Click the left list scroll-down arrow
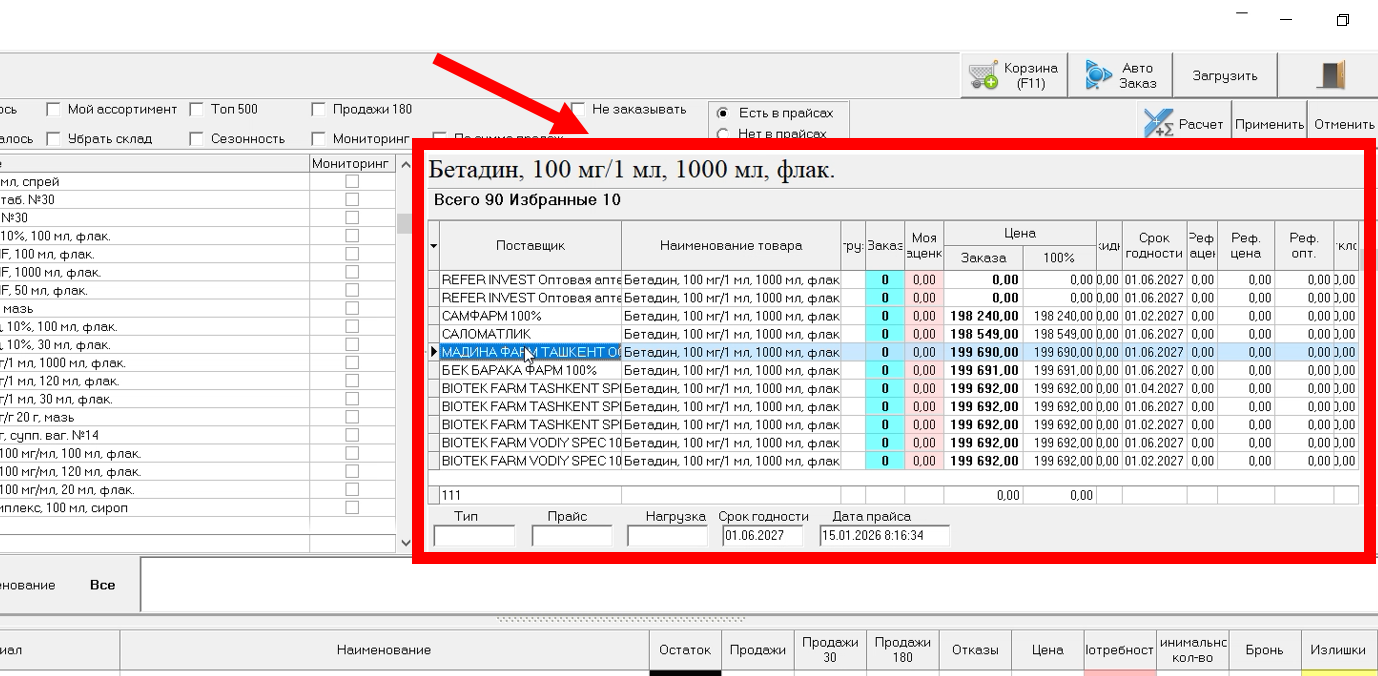This screenshot has height=676, width=1378. pyautogui.click(x=405, y=543)
